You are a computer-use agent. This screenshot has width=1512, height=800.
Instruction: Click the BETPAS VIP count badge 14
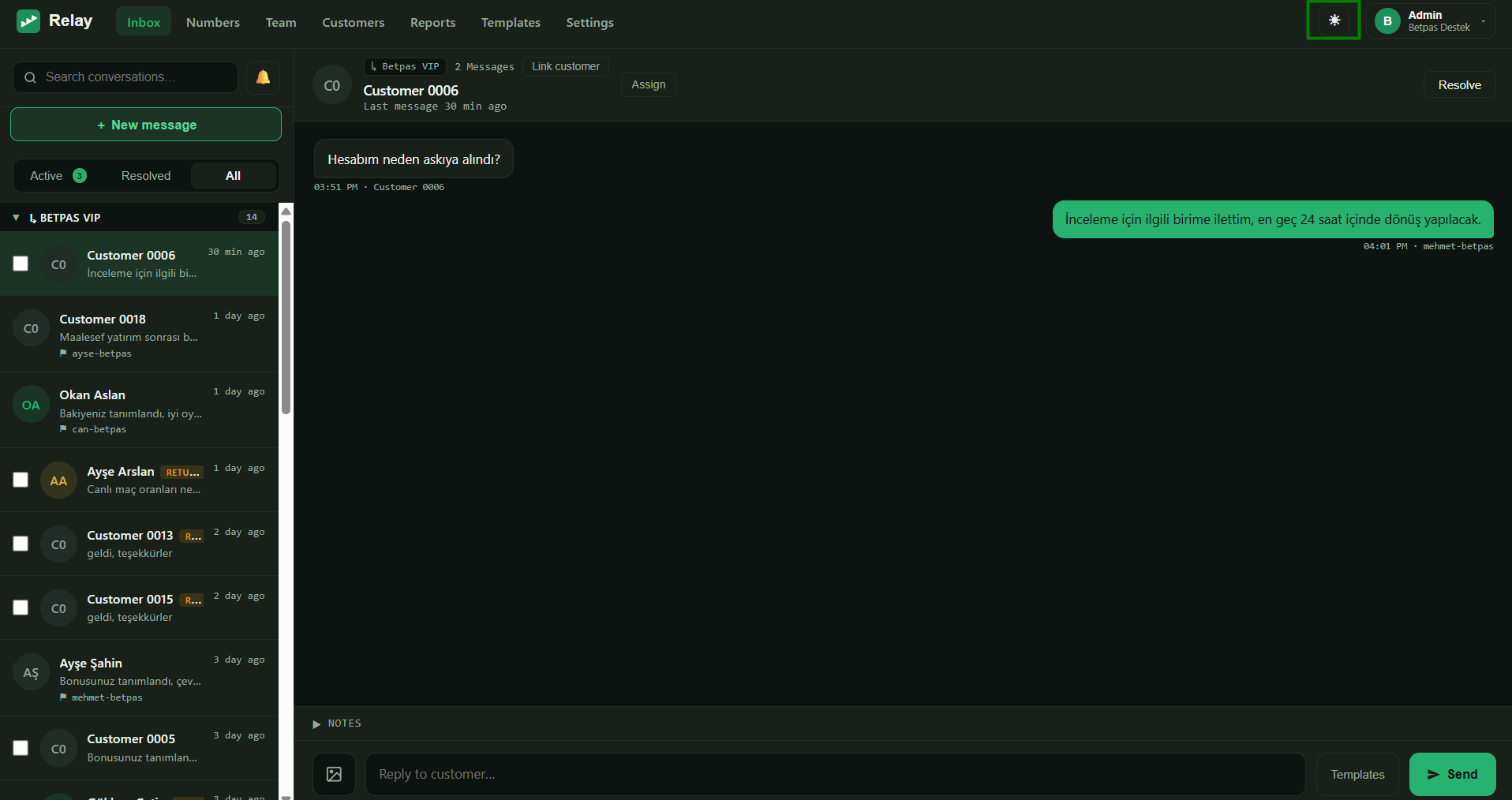[251, 217]
